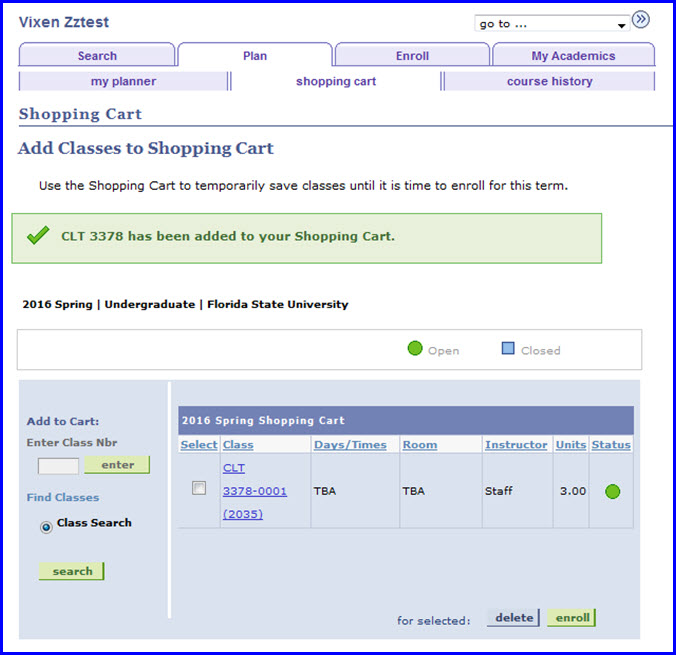Select the Class Search radio button
The width and height of the screenshot is (676, 655).
tap(46, 527)
